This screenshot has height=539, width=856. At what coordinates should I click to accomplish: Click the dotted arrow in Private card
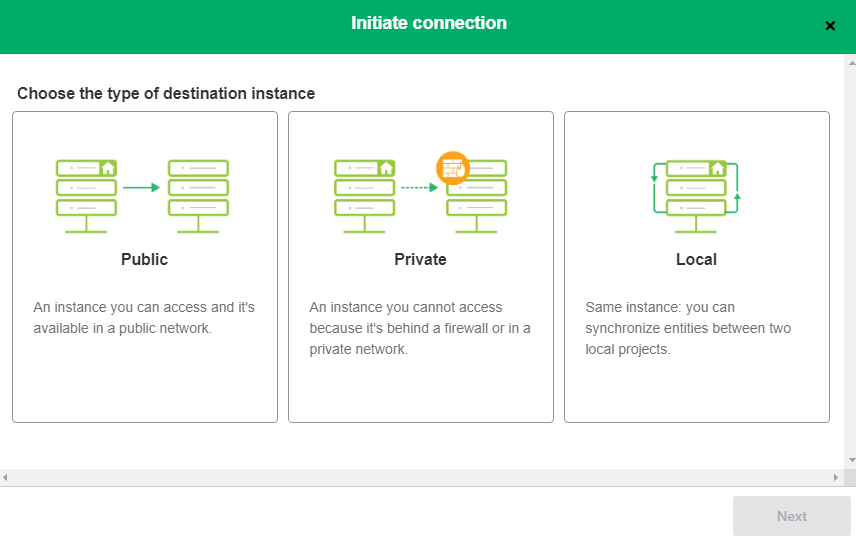tap(419, 187)
